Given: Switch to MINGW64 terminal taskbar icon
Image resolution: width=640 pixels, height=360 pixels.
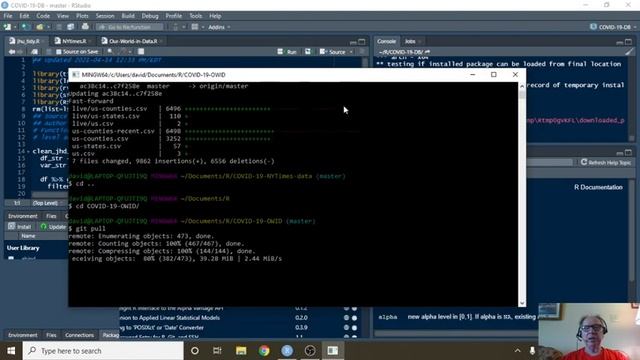Looking at the screenshot, I should point(333,351).
